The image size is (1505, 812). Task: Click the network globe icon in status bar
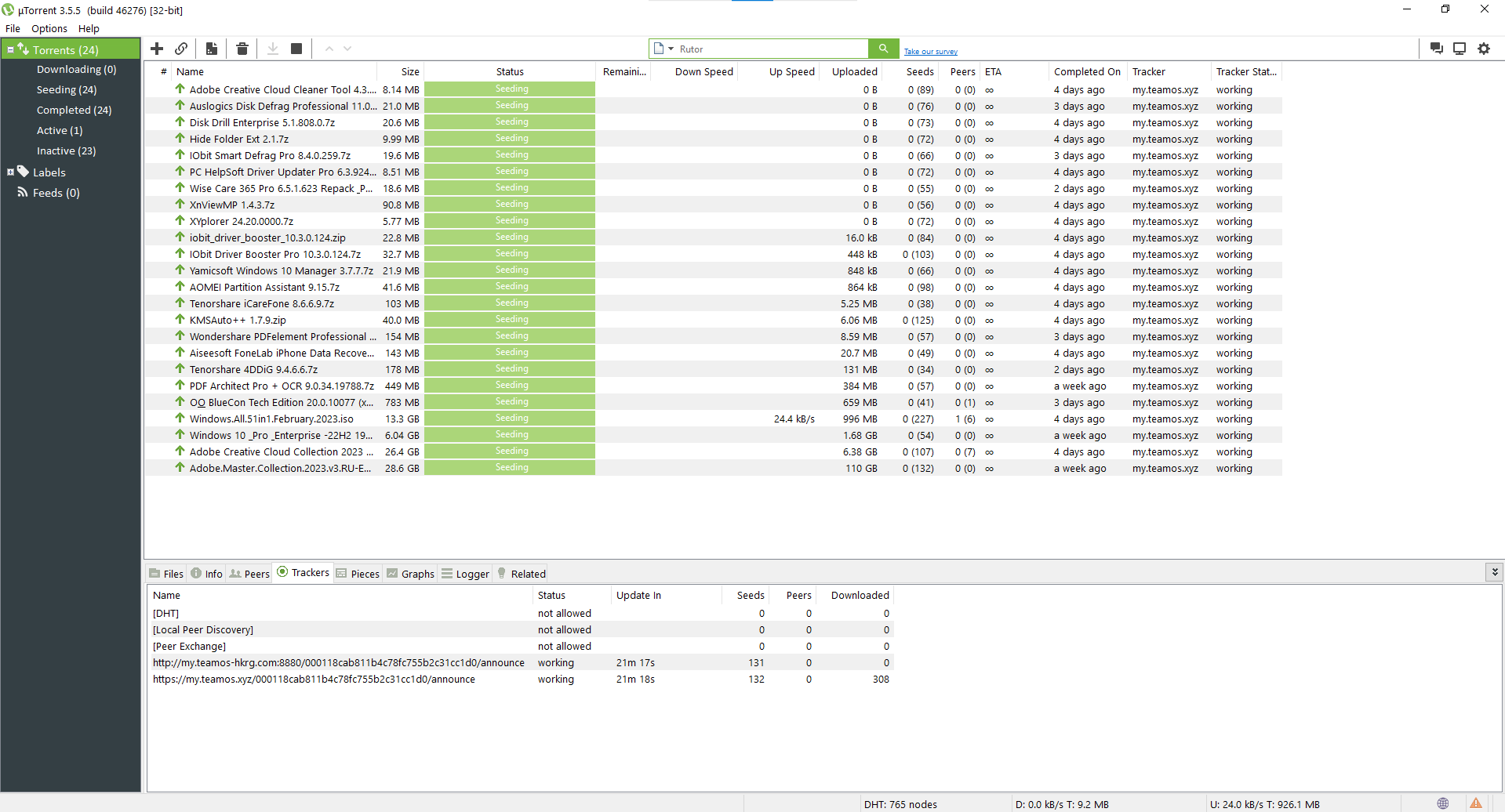(x=1443, y=803)
